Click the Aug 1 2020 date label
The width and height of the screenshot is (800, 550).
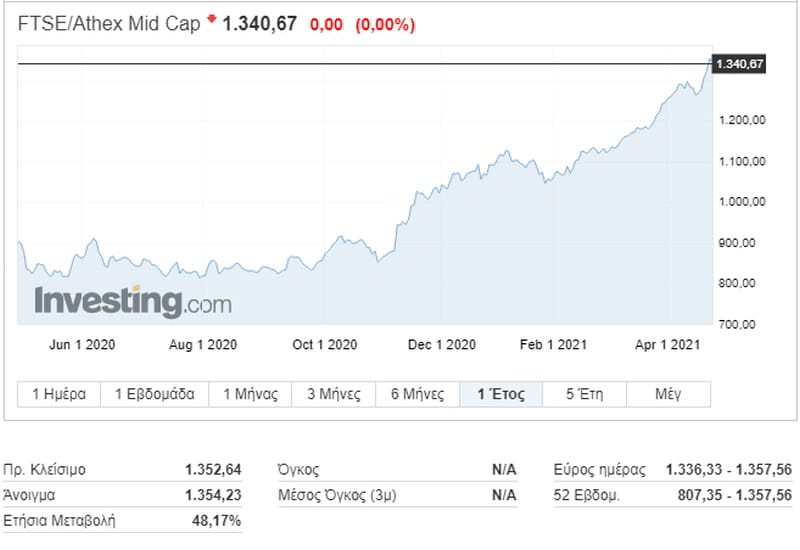pos(203,345)
